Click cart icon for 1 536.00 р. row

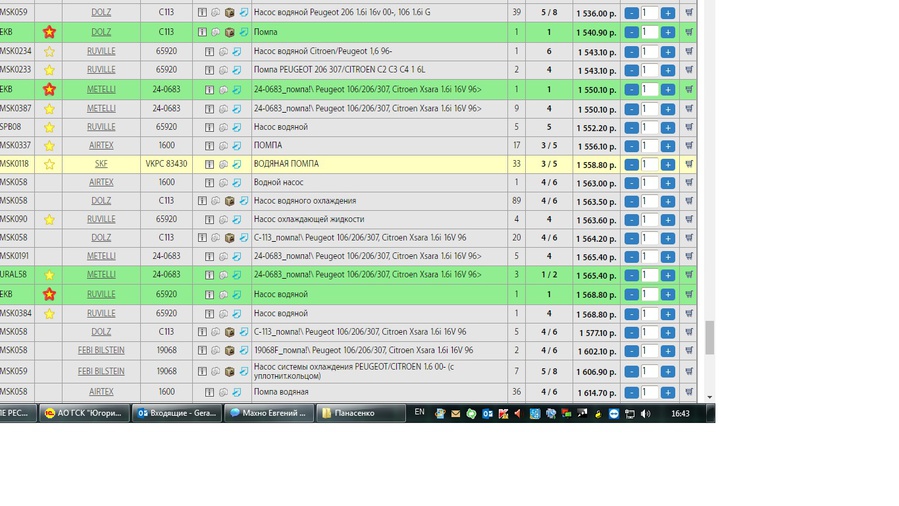point(689,12)
